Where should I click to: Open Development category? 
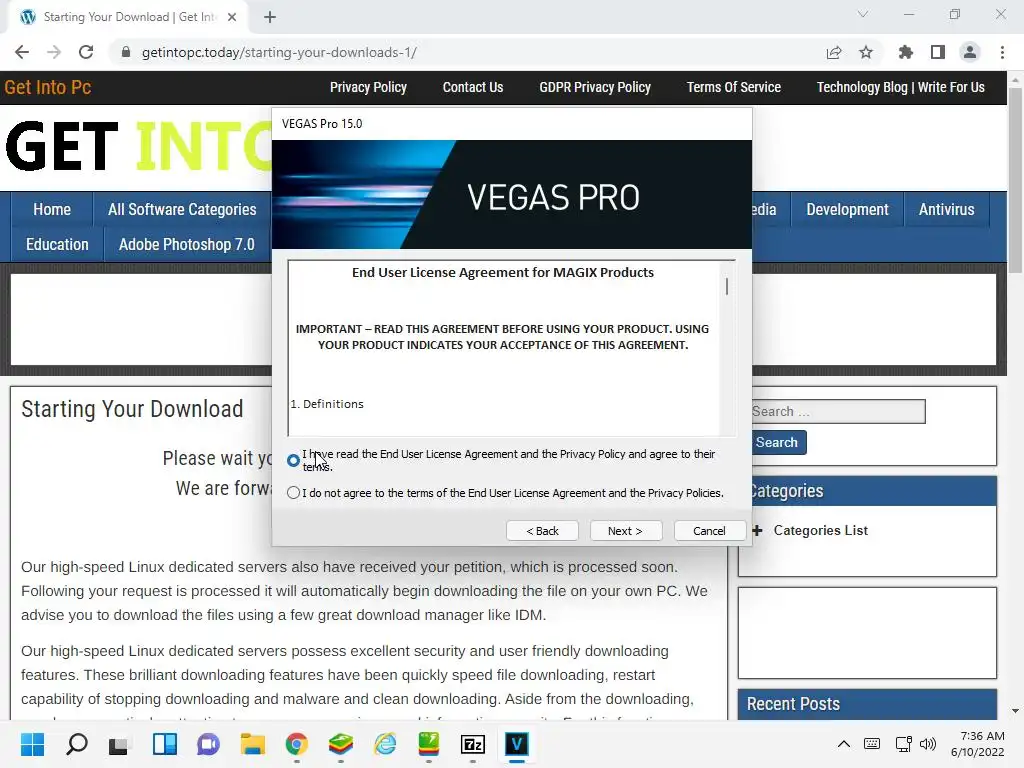pos(847,210)
